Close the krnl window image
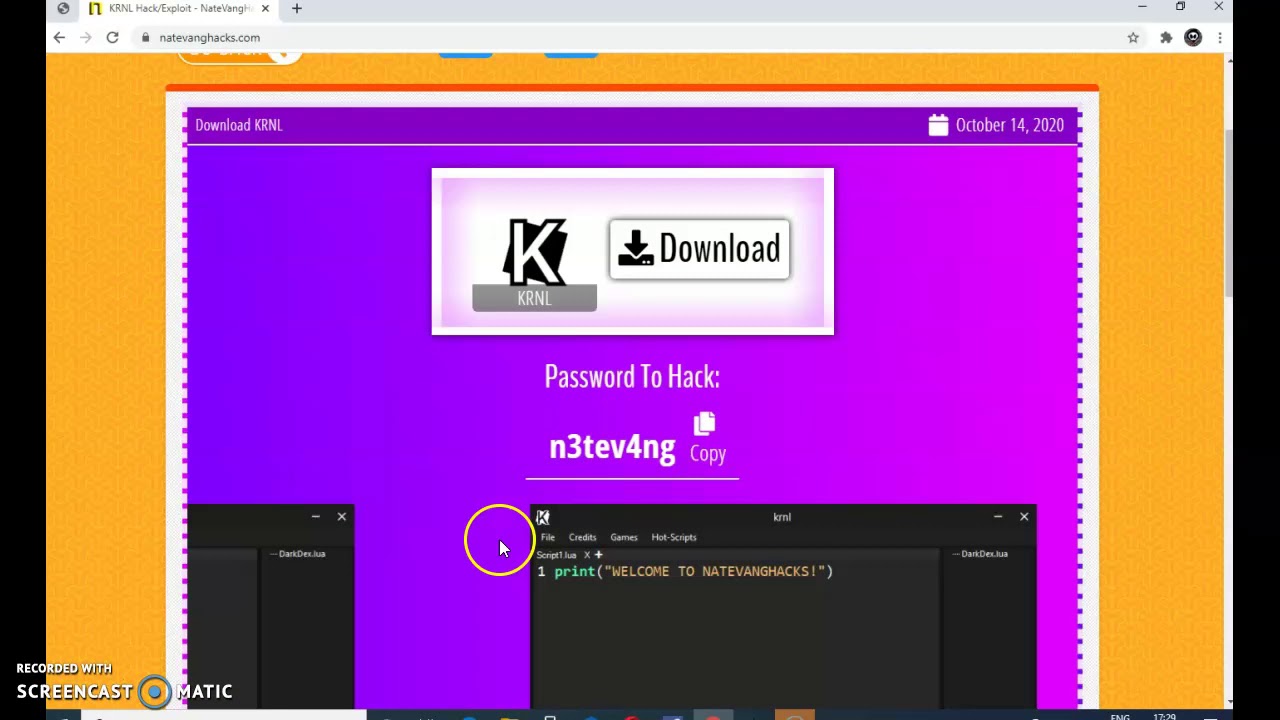1280x720 pixels. (x=1024, y=517)
